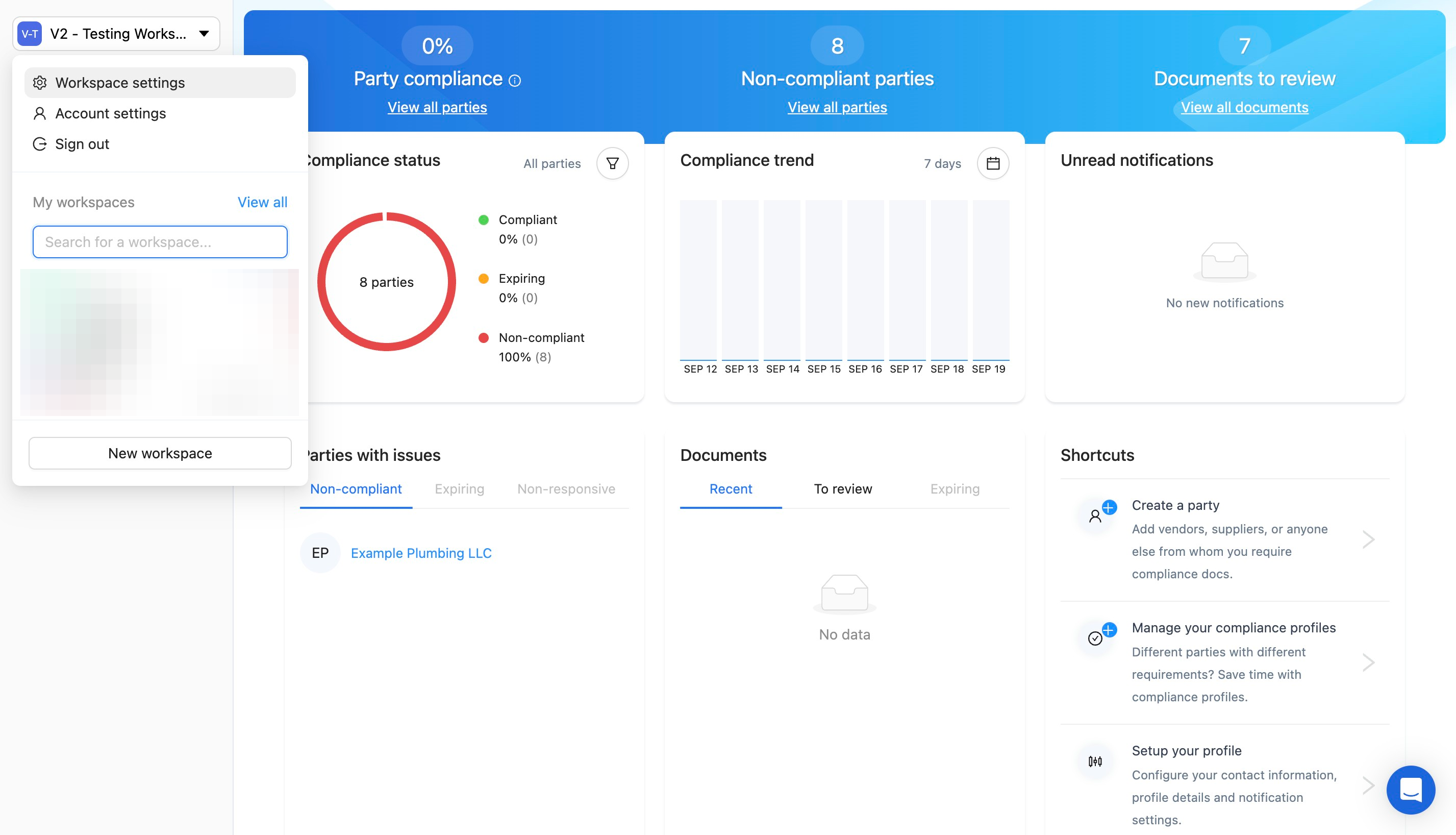Expand Manage your compliance profiles chevron
1456x835 pixels.
[1368, 662]
